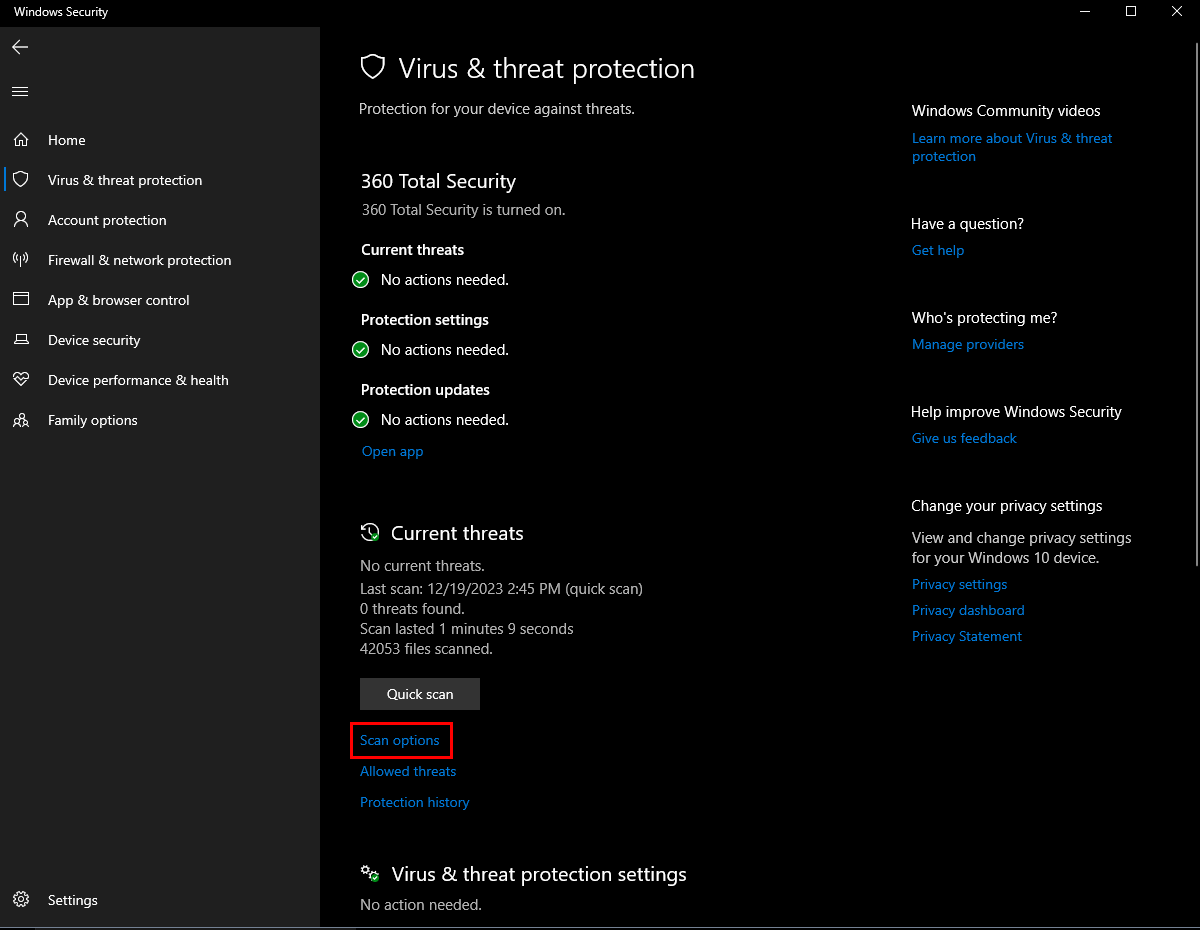Open Home via house icon
This screenshot has height=930, width=1200.
pyautogui.click(x=21, y=140)
